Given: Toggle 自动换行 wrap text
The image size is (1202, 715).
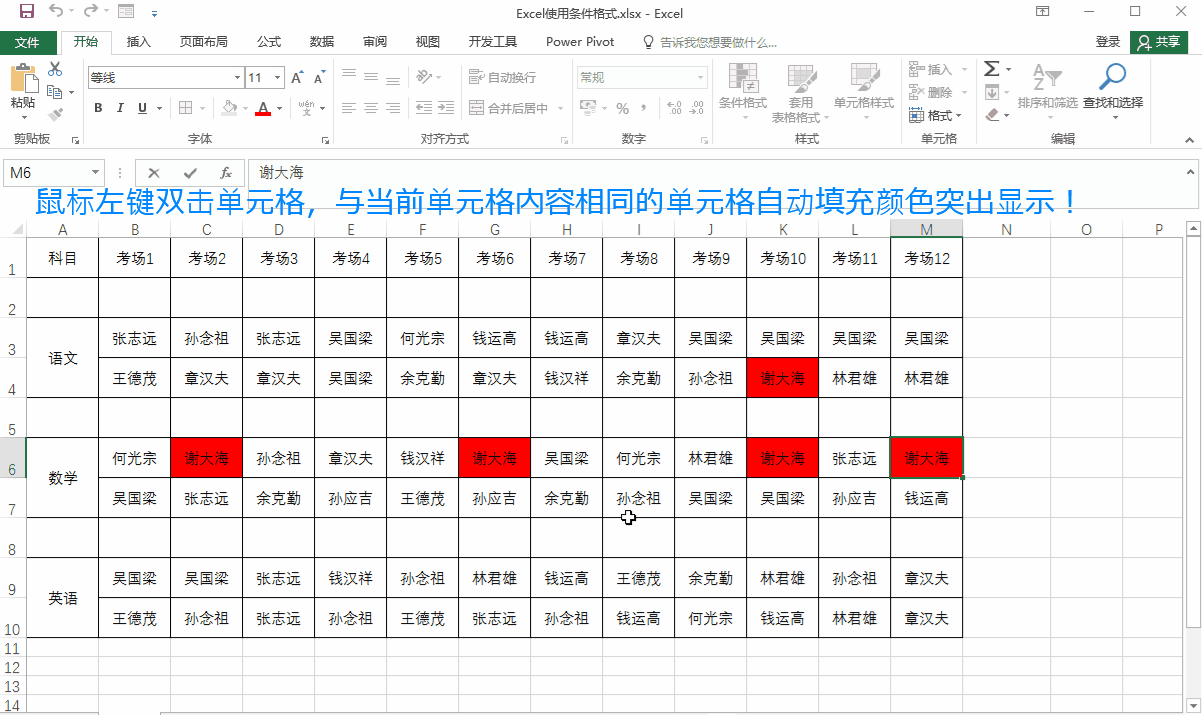Looking at the screenshot, I should 502,77.
